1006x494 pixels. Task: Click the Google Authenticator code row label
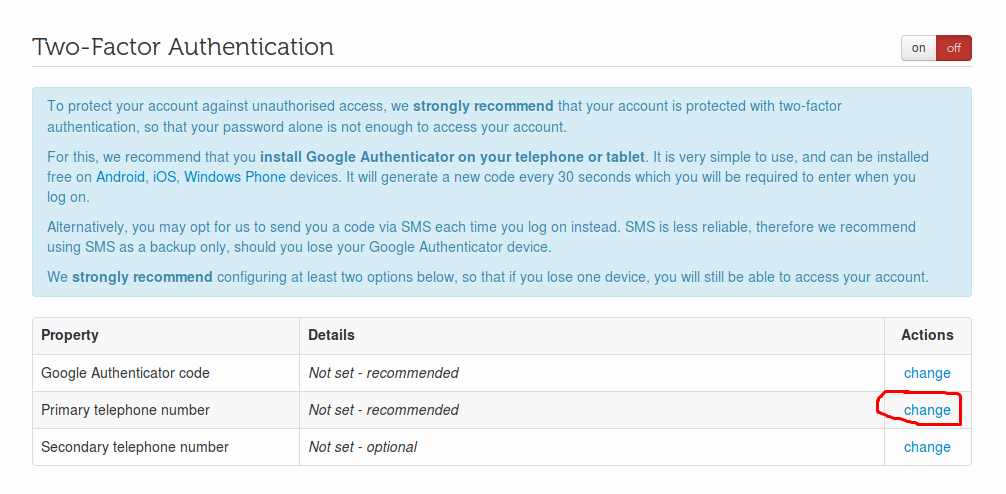pos(125,373)
